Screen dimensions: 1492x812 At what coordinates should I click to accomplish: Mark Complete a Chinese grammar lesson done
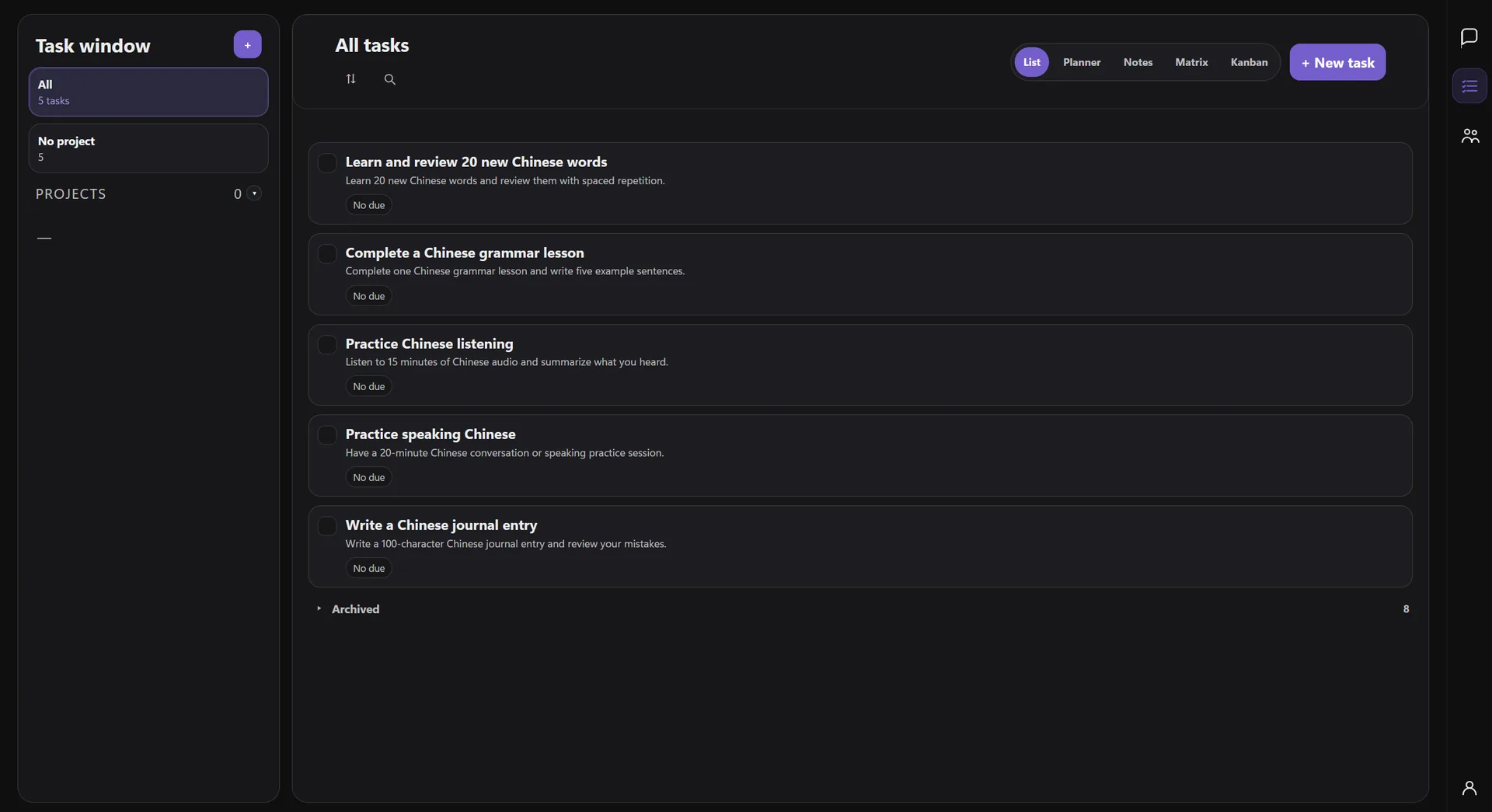327,253
